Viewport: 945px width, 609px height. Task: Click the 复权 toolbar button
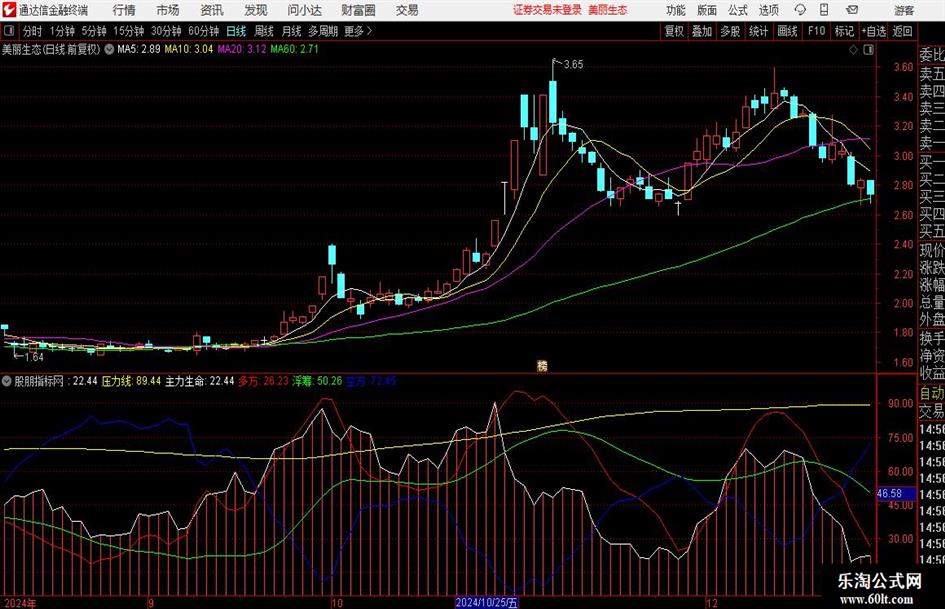[x=674, y=31]
